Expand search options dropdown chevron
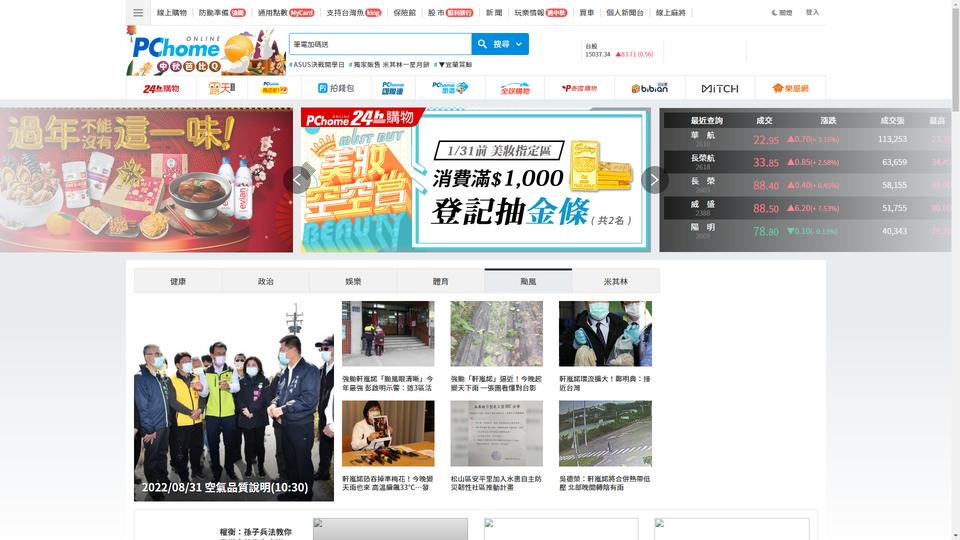 coord(519,44)
